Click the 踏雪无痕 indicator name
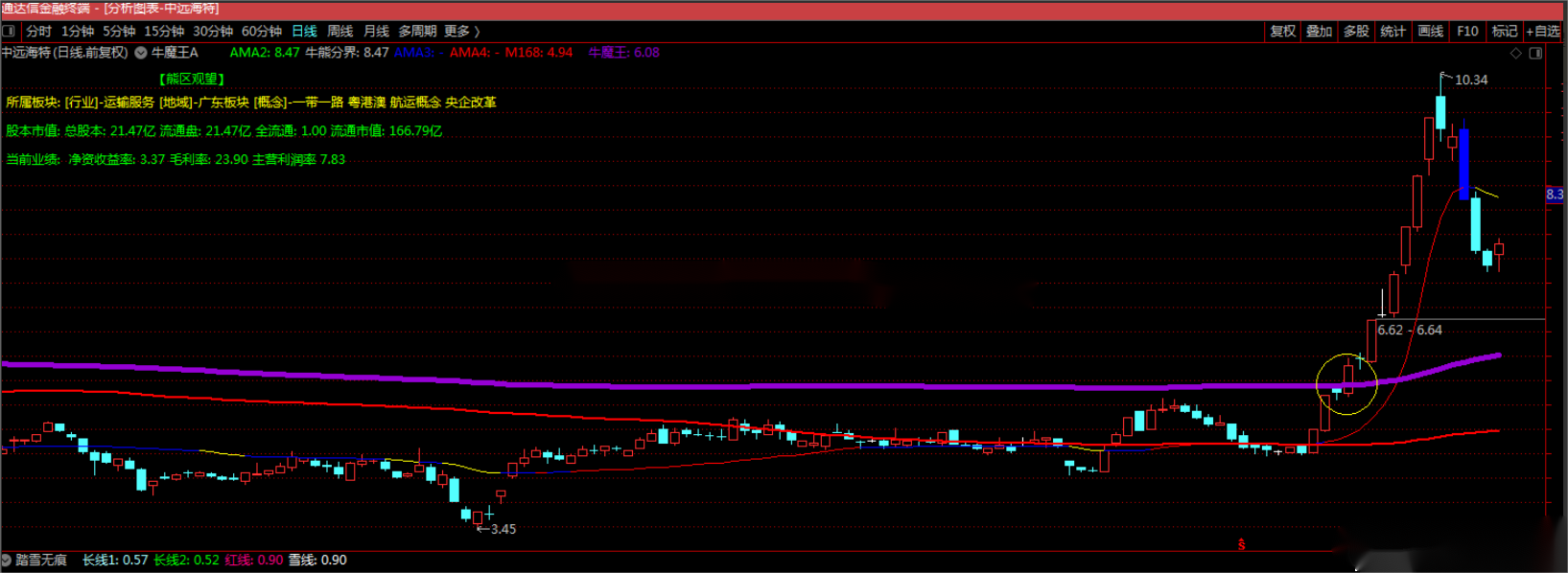1568x573 pixels. coord(41,560)
